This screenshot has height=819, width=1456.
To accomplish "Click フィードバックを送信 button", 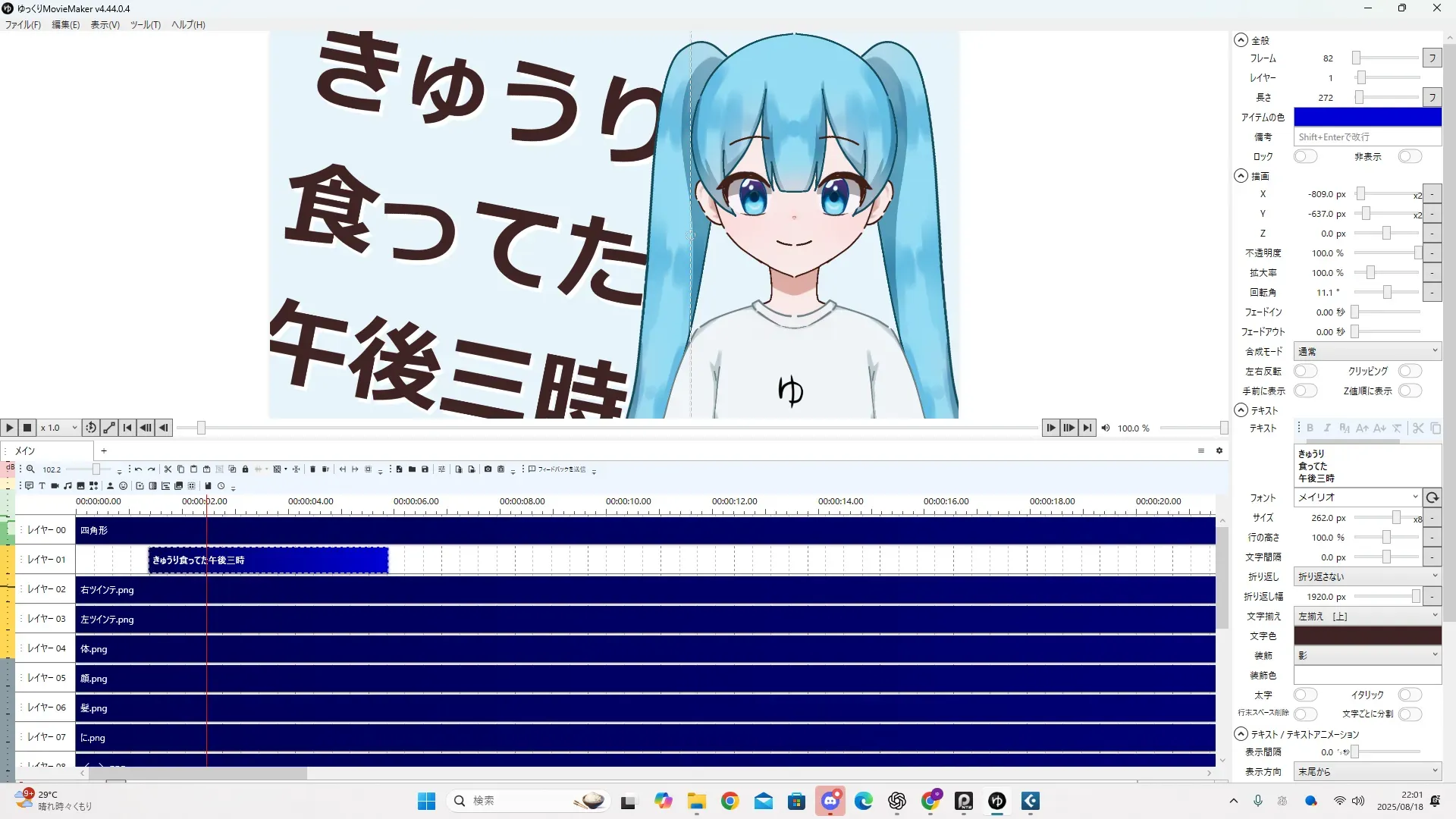I will click(x=557, y=469).
